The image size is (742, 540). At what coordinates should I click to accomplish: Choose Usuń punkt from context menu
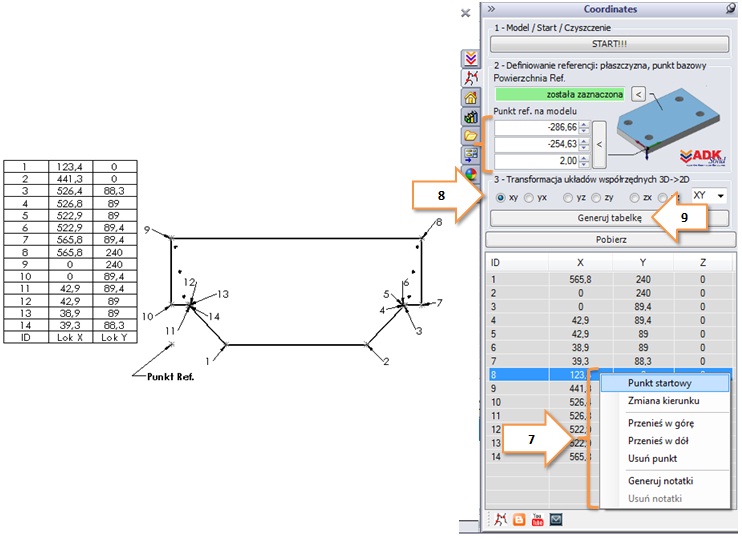[664, 459]
